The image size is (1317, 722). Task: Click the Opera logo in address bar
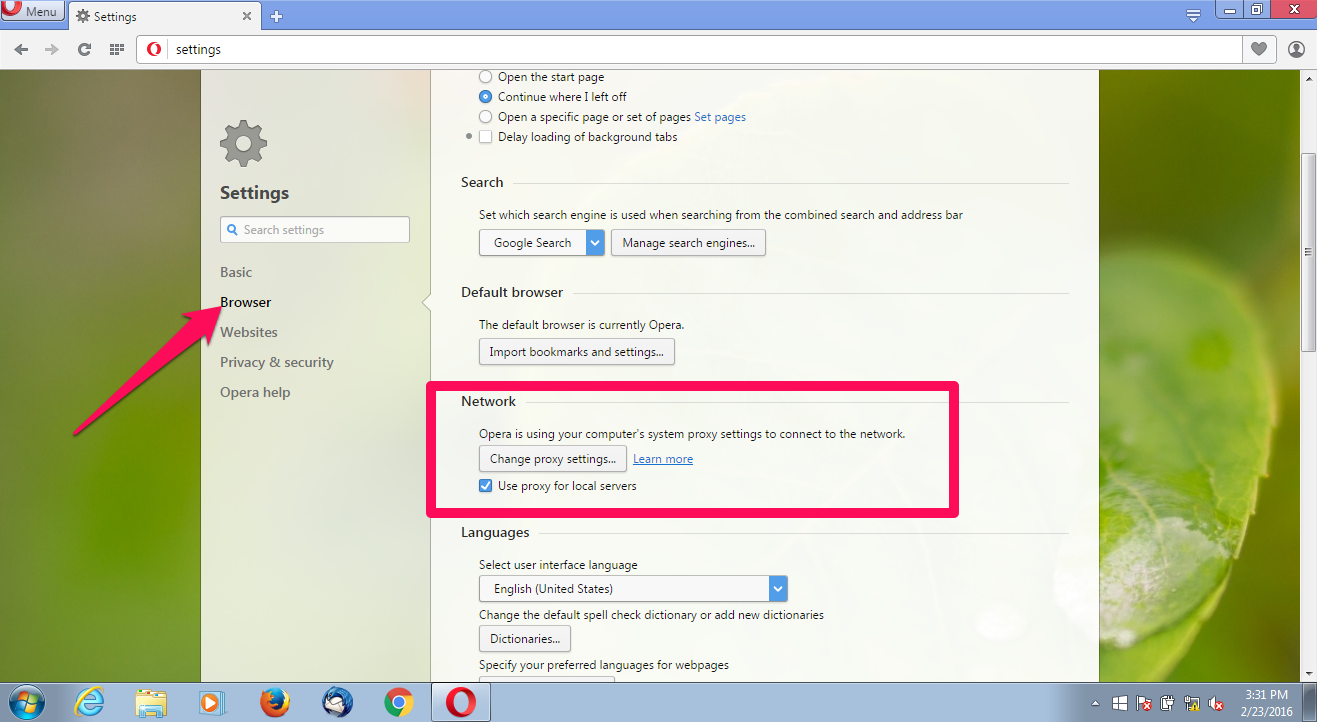coord(154,49)
